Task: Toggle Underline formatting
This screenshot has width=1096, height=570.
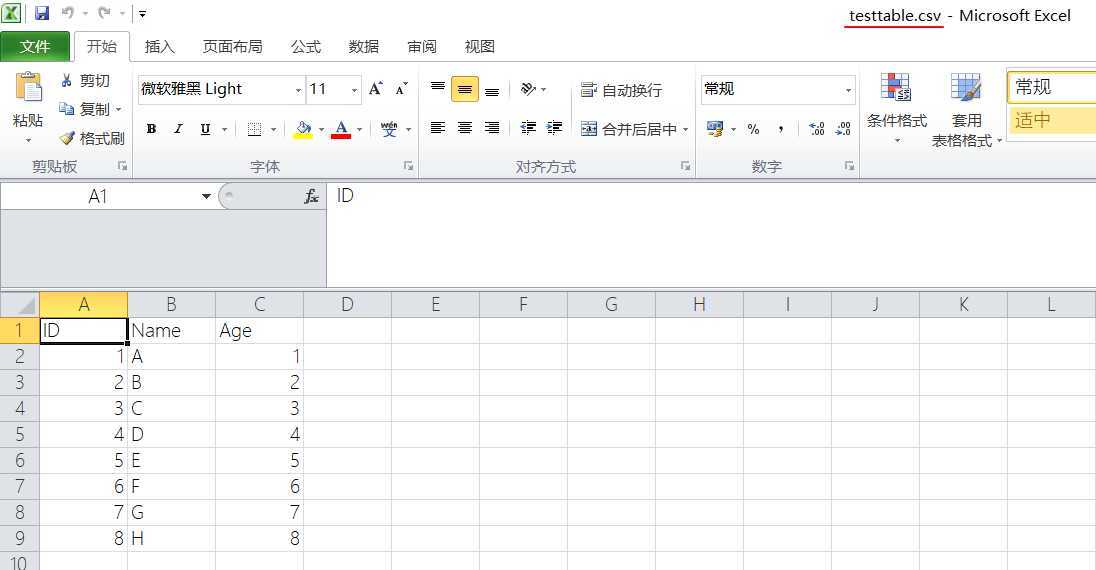Action: tap(205, 129)
